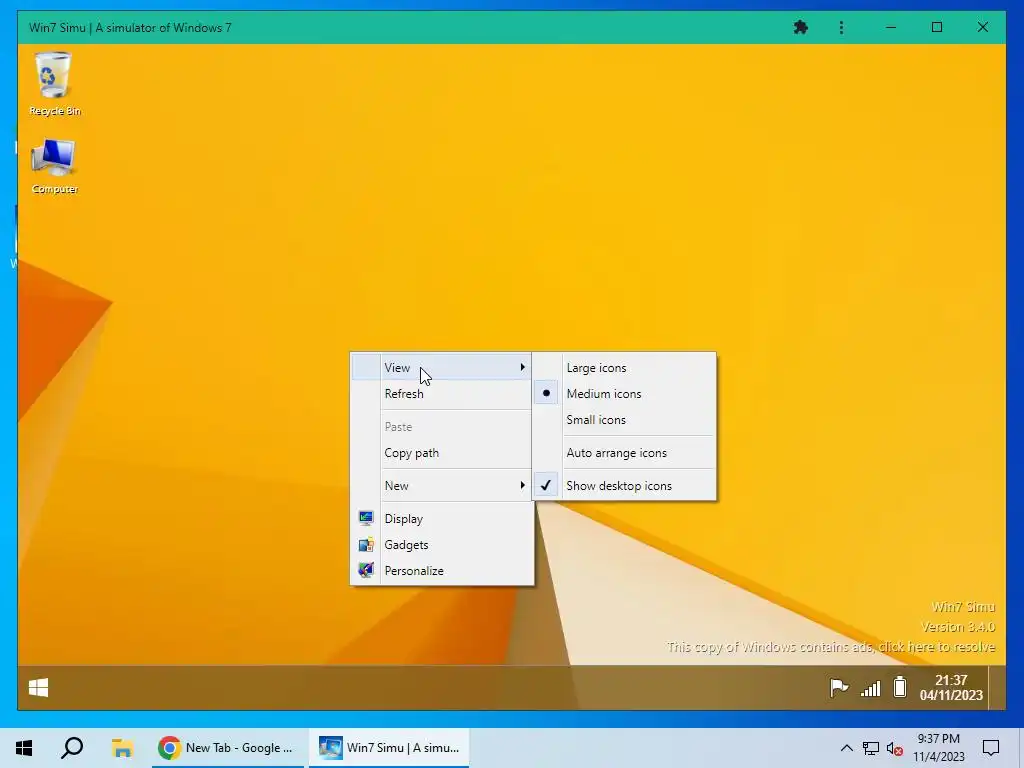Click the Gadgets icon in context menu
The width and height of the screenshot is (1024, 768).
point(366,545)
